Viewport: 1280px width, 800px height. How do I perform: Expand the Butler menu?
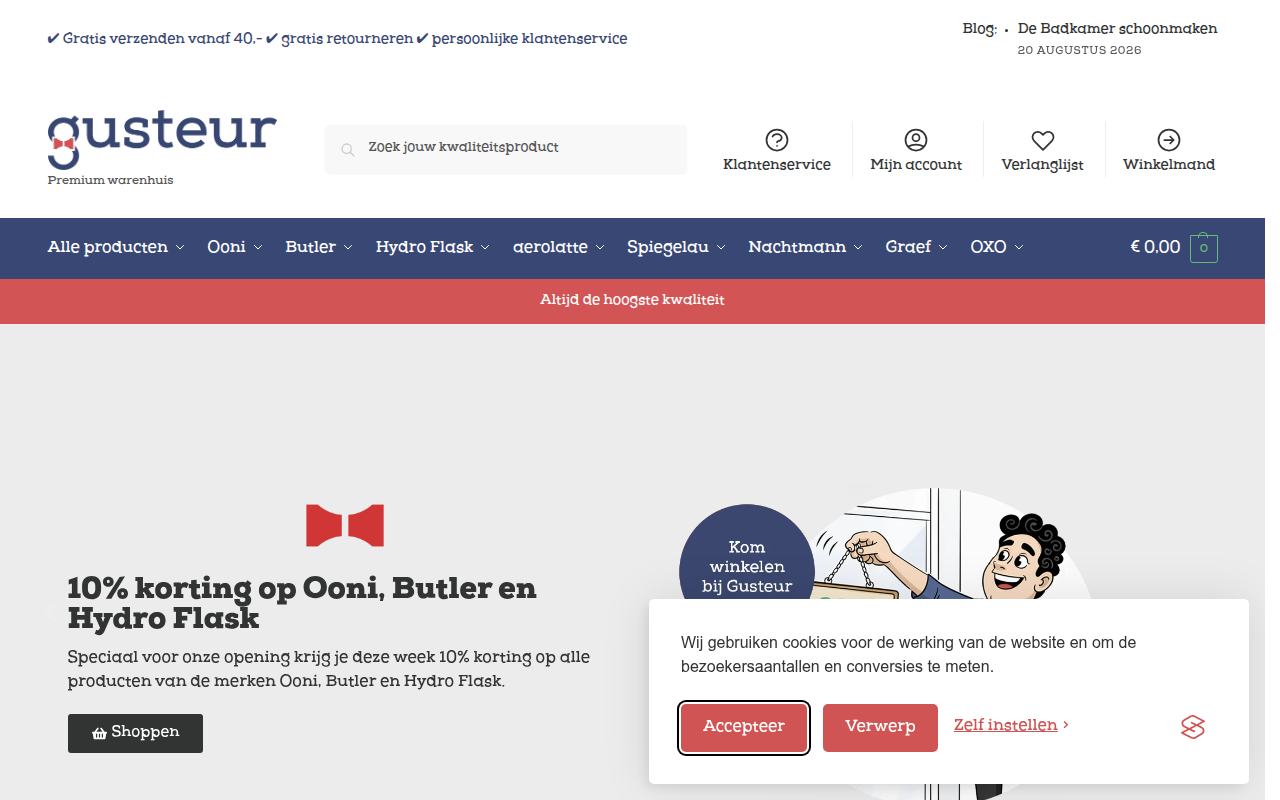click(x=319, y=247)
